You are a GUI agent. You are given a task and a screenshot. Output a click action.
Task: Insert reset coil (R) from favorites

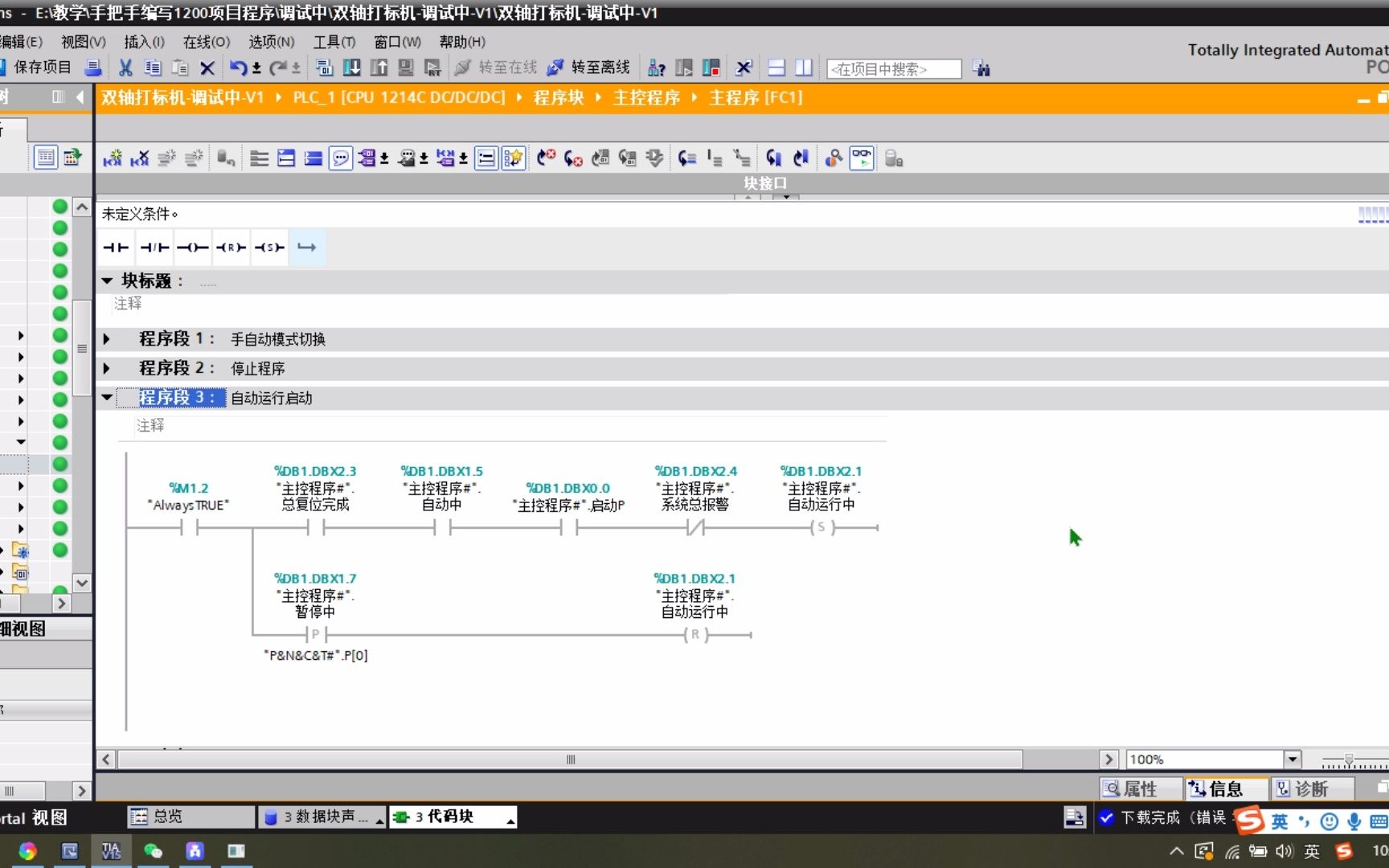pos(231,248)
